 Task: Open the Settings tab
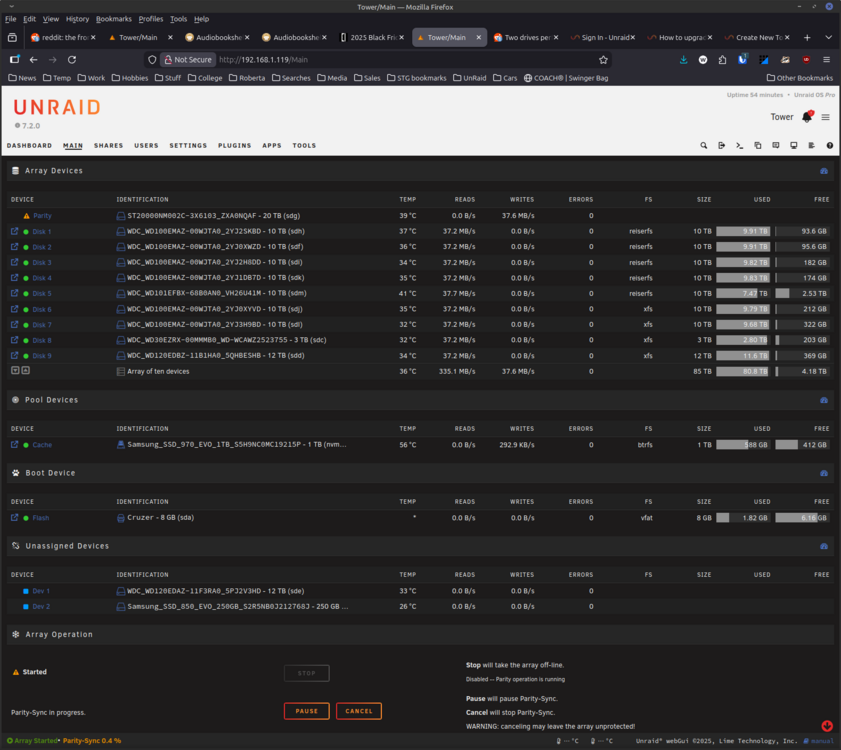pyautogui.click(x=188, y=145)
